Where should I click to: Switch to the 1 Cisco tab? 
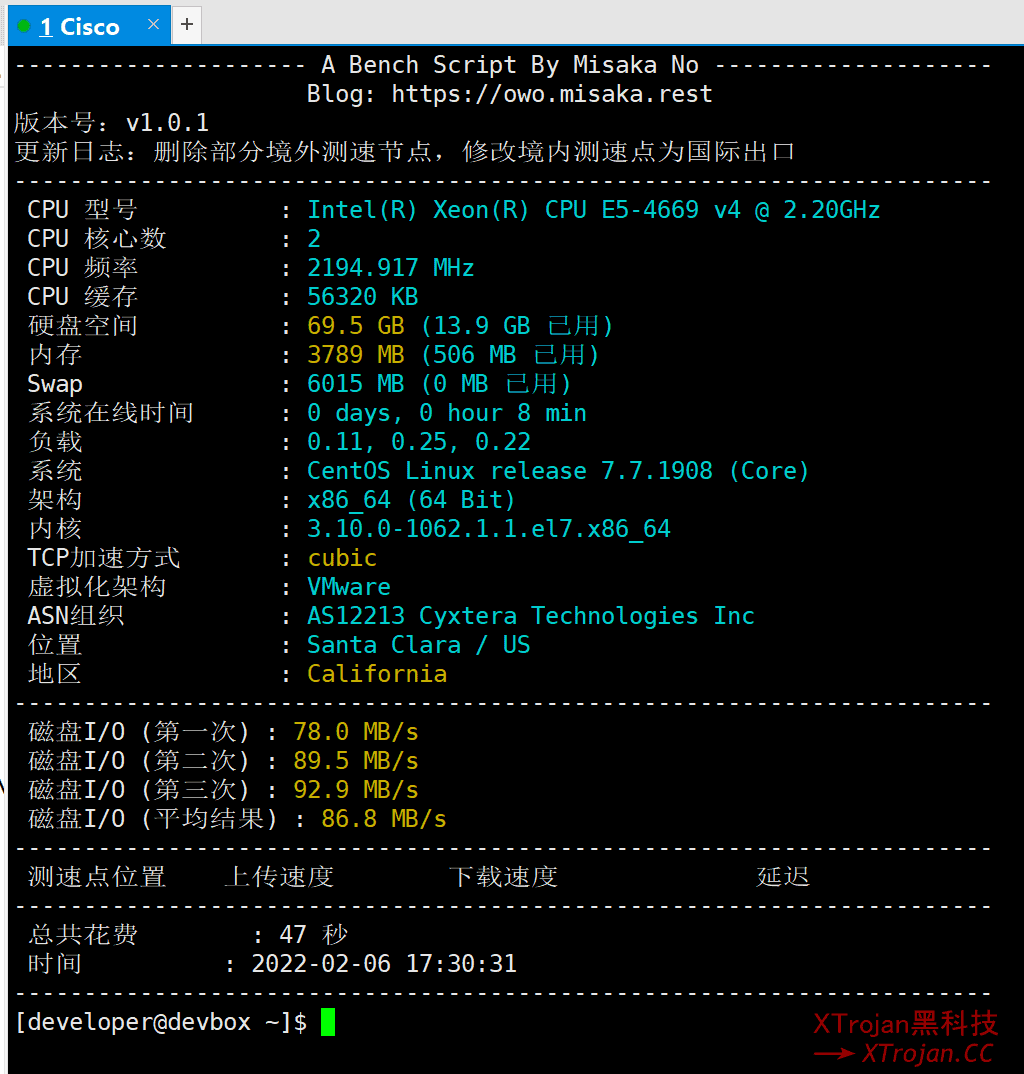[80, 27]
